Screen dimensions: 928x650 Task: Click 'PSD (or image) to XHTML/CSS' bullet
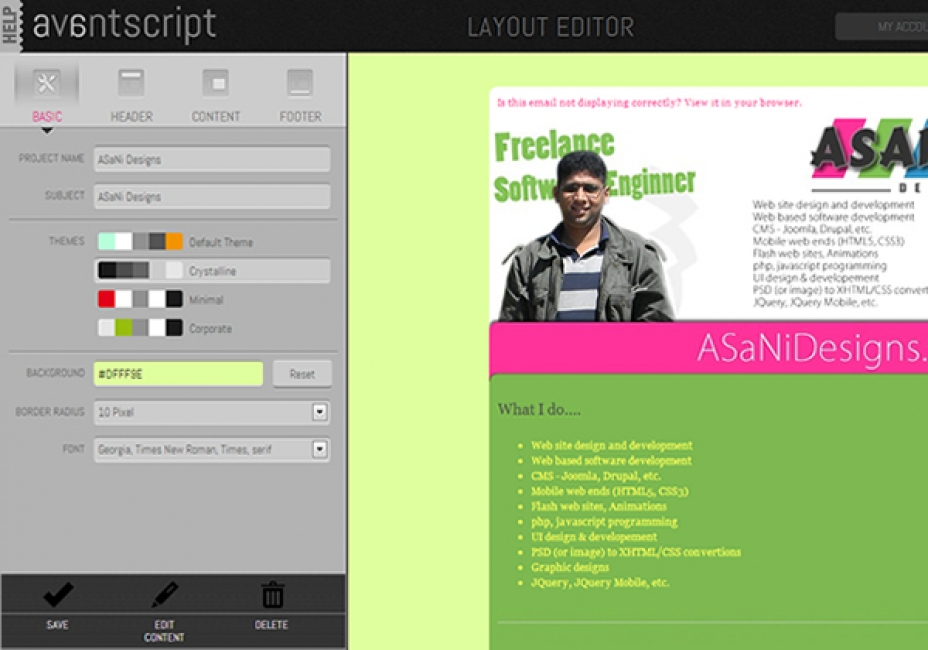point(636,552)
